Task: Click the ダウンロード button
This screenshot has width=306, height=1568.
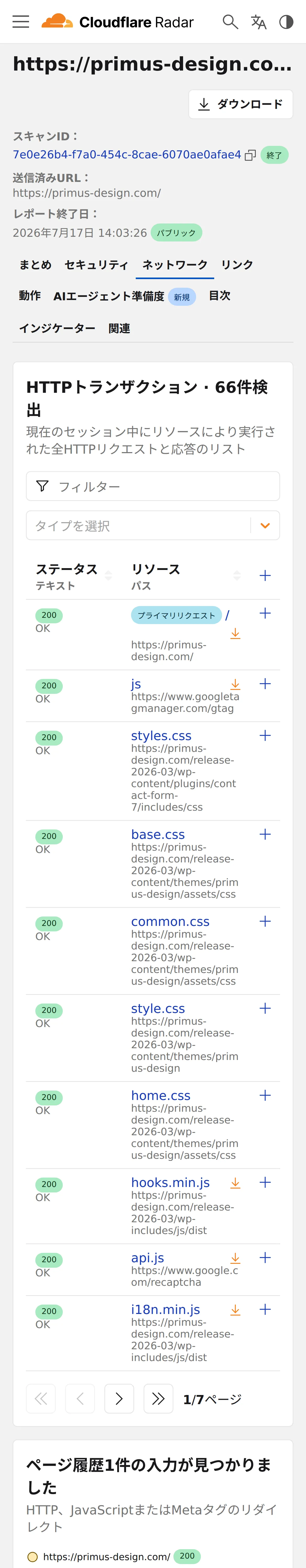Action: [241, 104]
